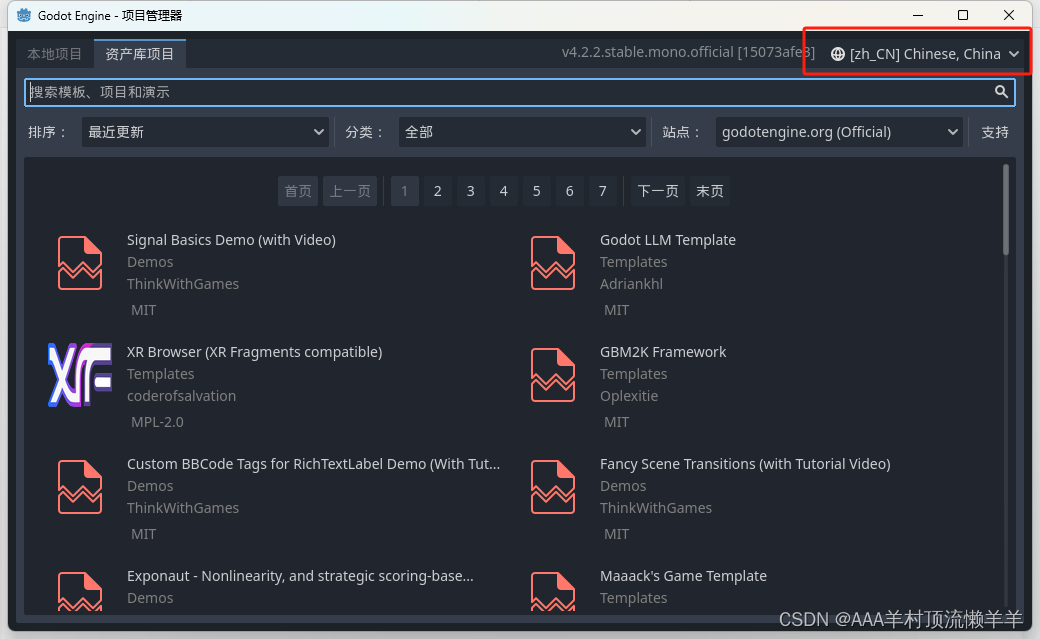Select page 7 button
Image resolution: width=1040 pixels, height=639 pixels.
(603, 191)
